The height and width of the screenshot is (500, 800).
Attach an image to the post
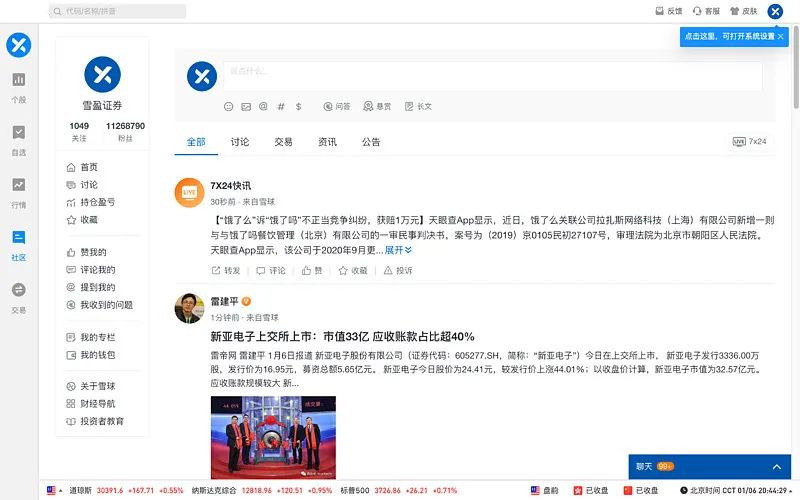(x=246, y=106)
